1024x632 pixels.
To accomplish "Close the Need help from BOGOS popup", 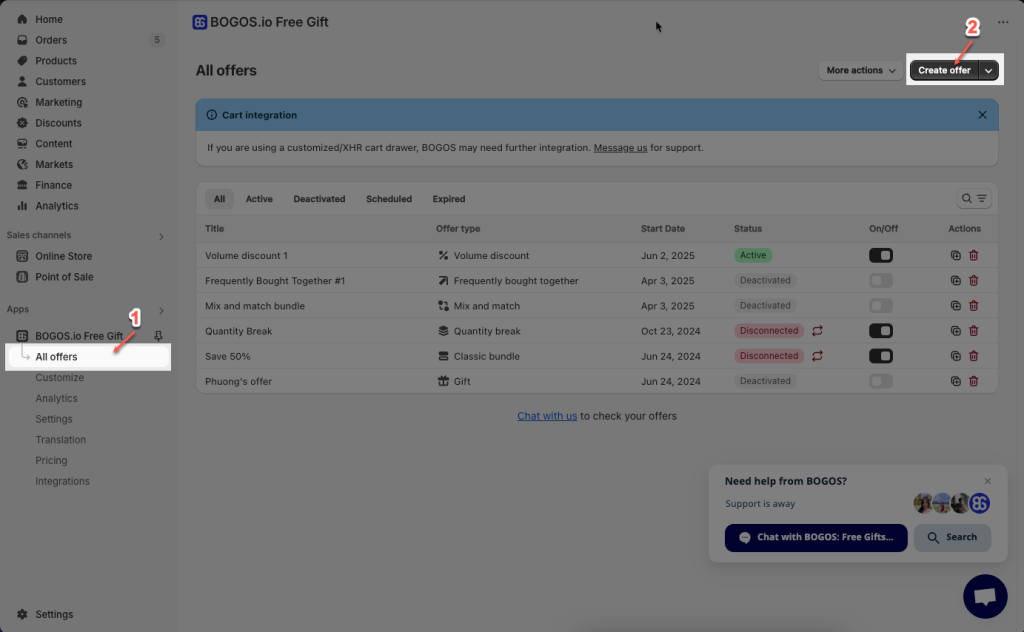I will (x=987, y=481).
